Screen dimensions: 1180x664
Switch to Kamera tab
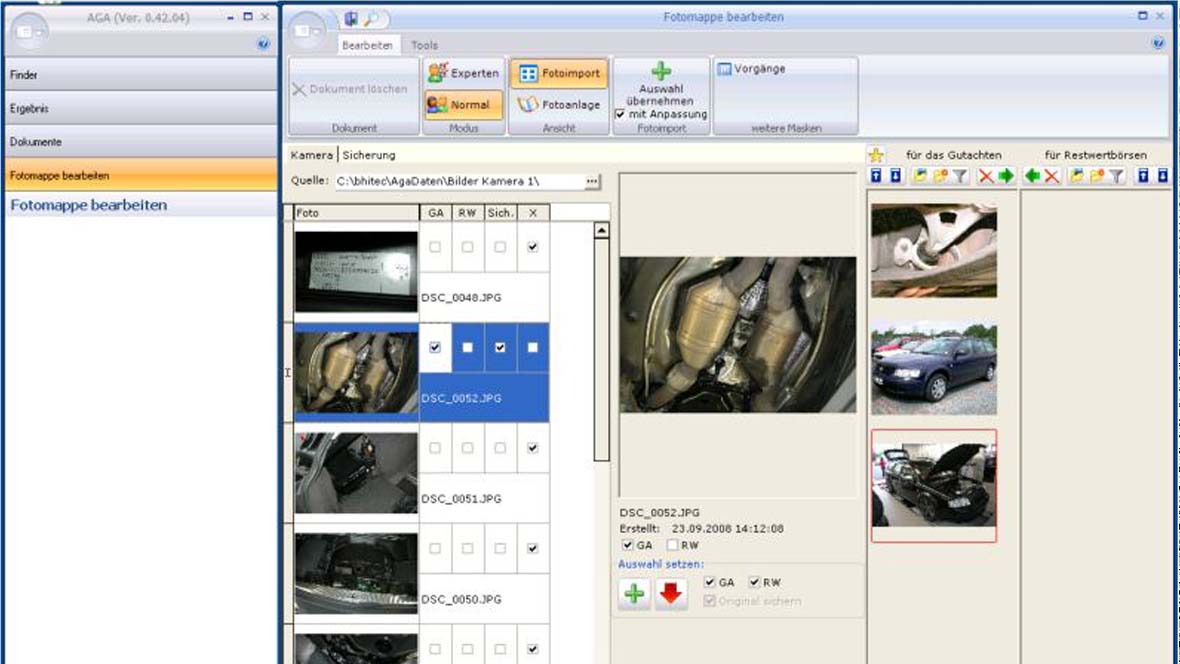coord(312,155)
